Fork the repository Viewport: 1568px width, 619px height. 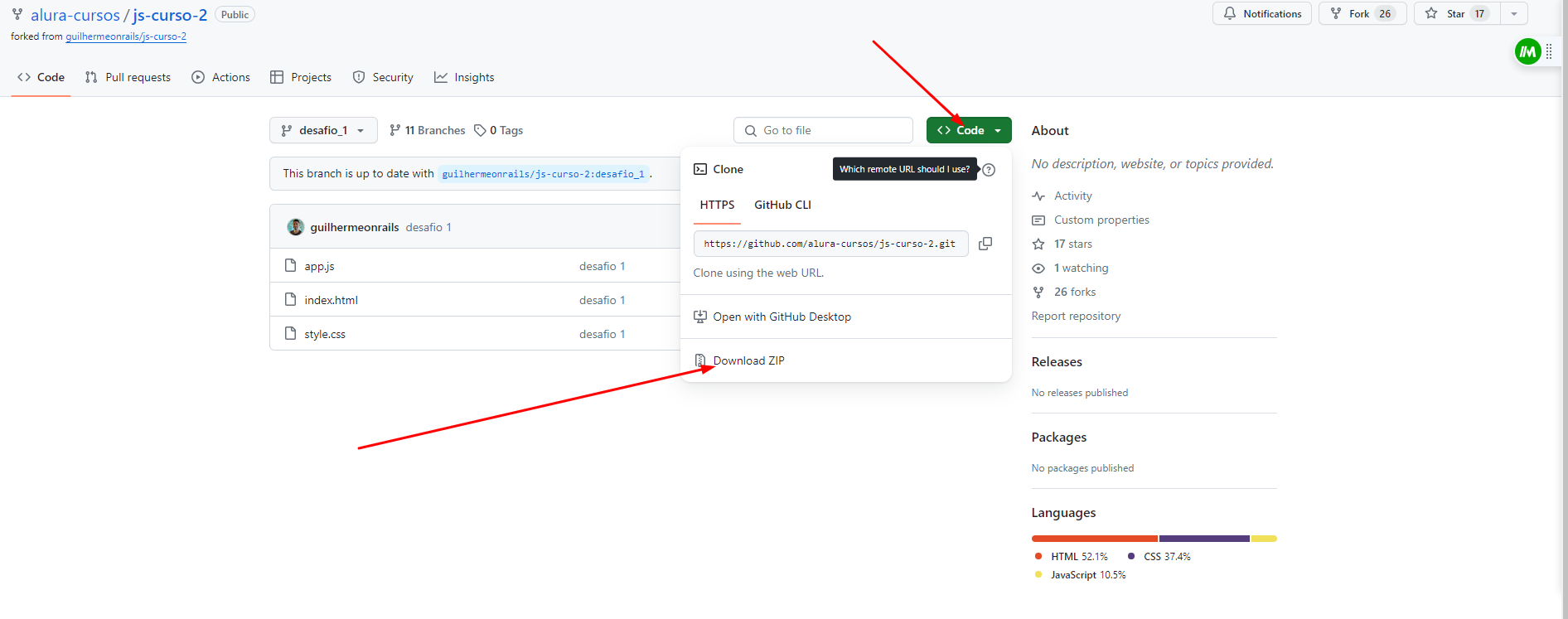point(1362,13)
